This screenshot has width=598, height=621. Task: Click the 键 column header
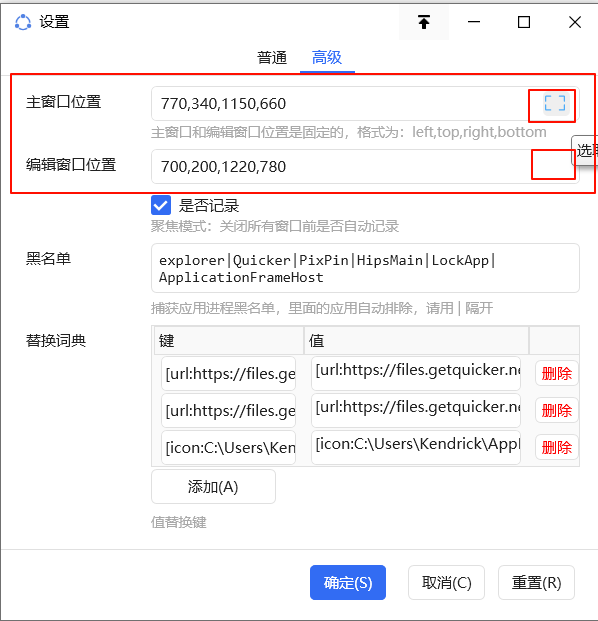[x=229, y=340]
